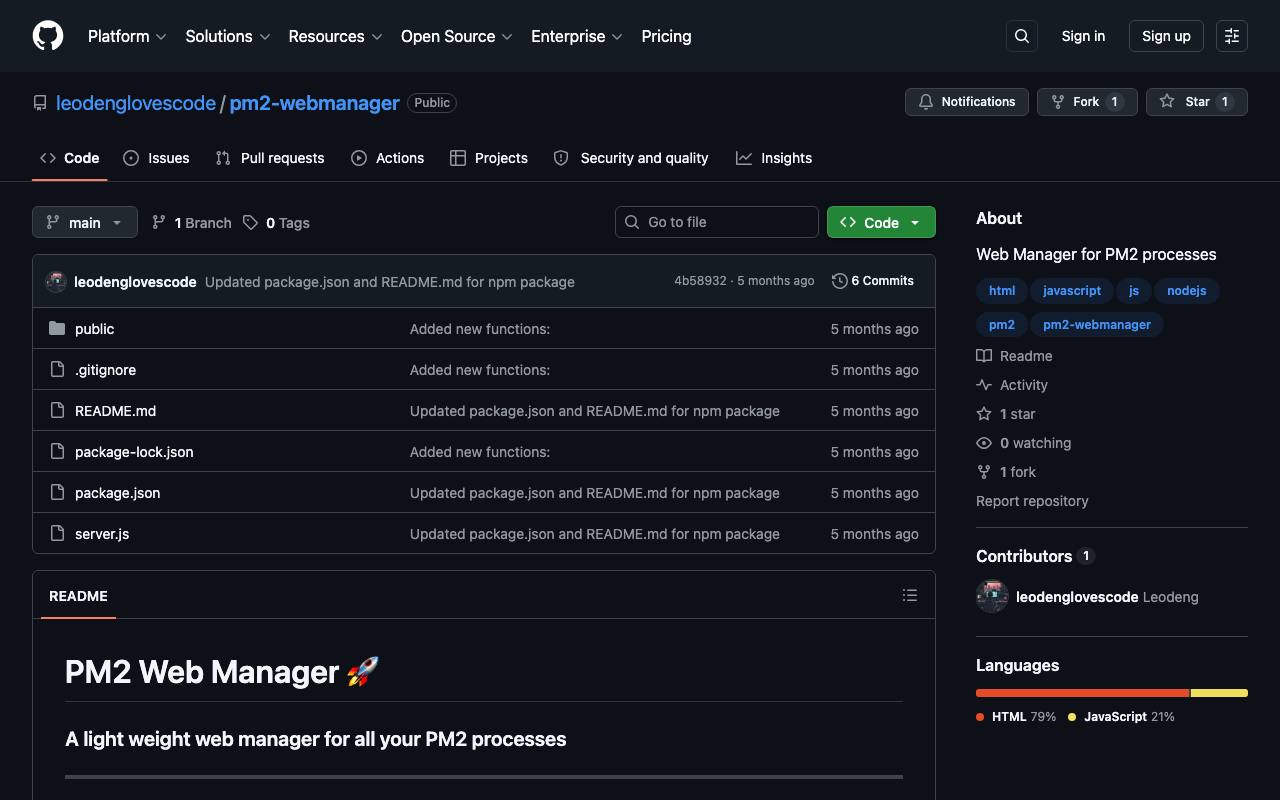1280x800 pixels.
Task: Open commit hash 4b58932
Action: click(700, 281)
